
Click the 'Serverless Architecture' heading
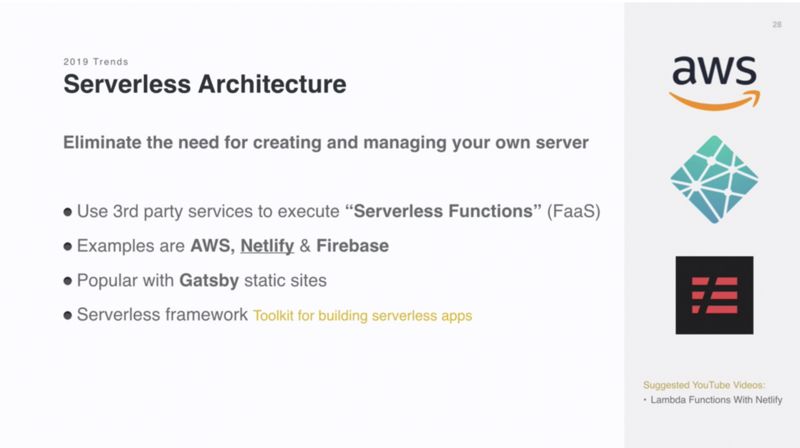(205, 84)
